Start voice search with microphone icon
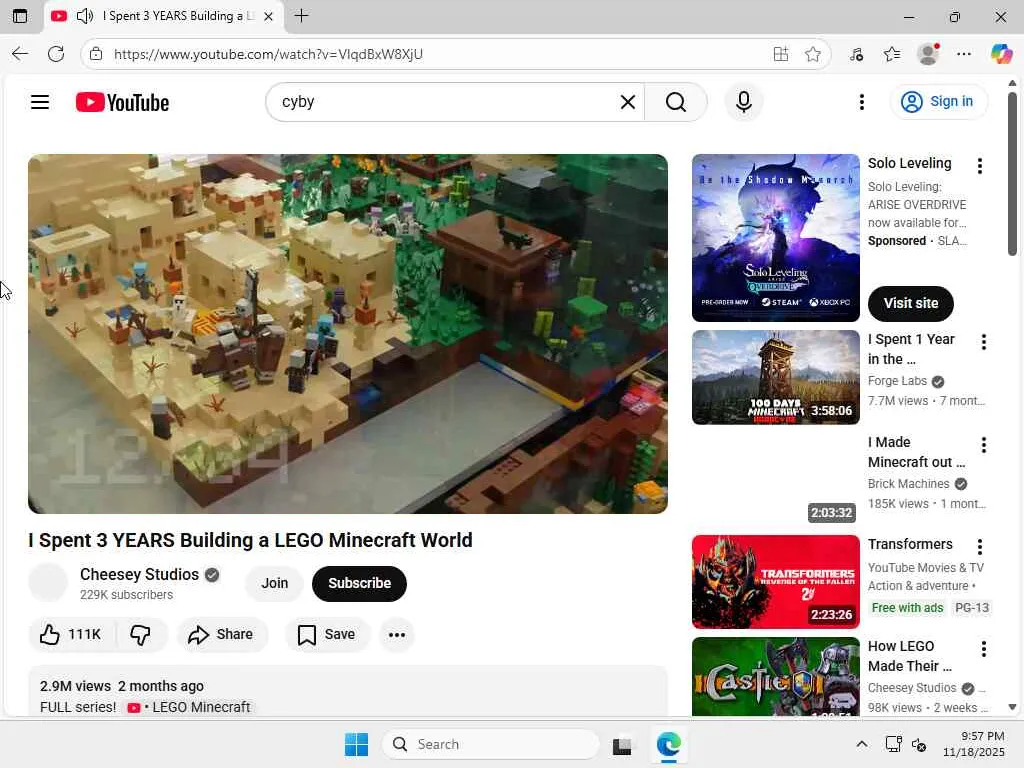 (x=743, y=102)
